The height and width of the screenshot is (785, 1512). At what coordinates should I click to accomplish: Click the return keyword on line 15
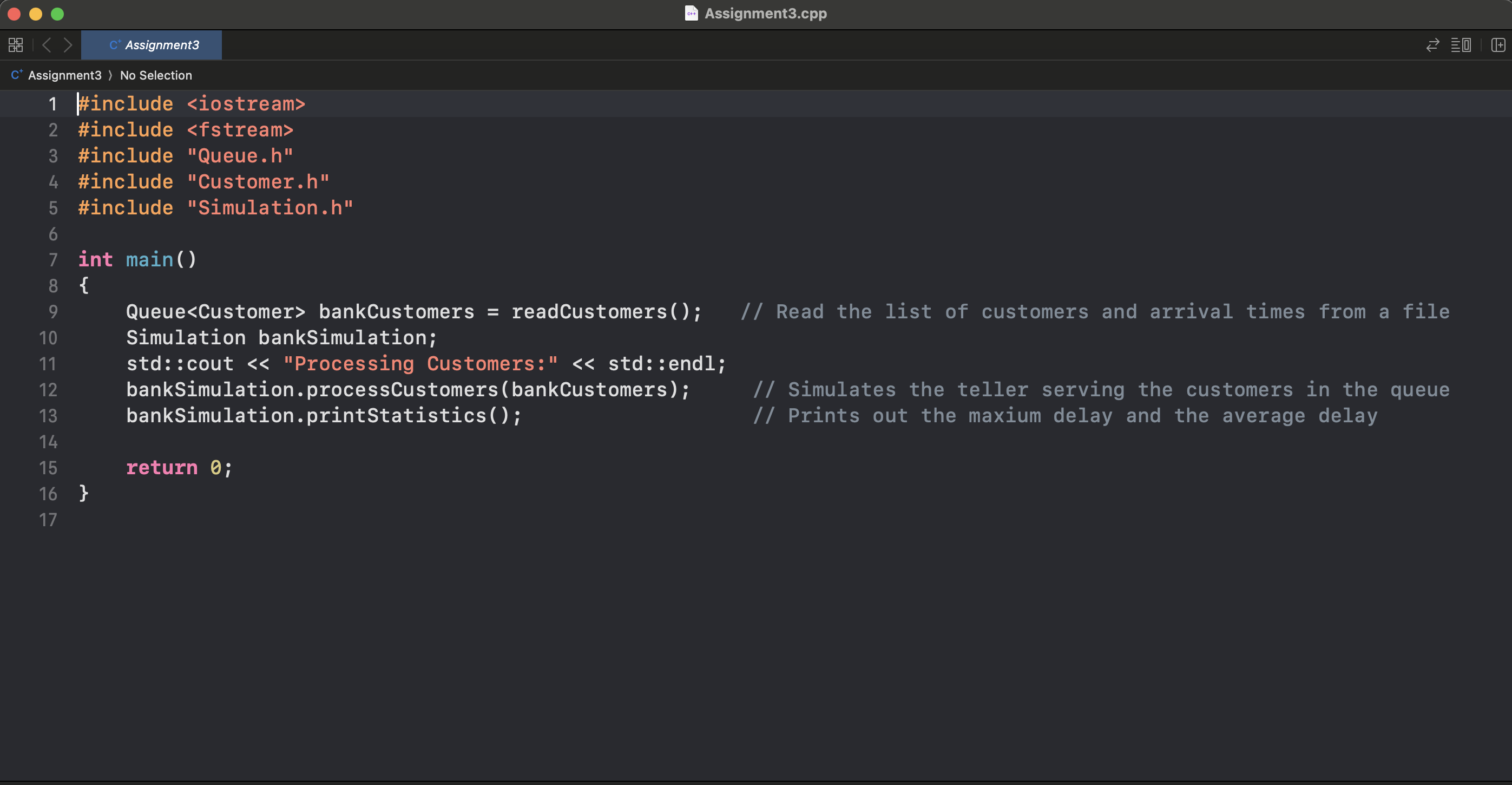[161, 468]
